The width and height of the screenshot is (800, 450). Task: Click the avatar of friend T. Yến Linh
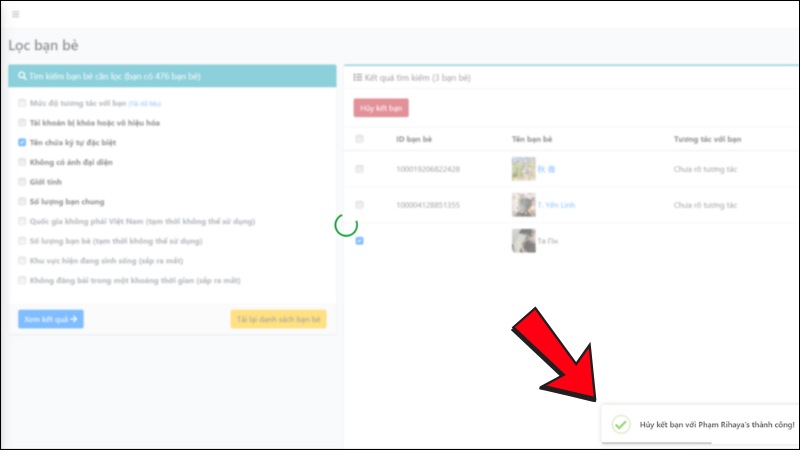pyautogui.click(x=523, y=205)
